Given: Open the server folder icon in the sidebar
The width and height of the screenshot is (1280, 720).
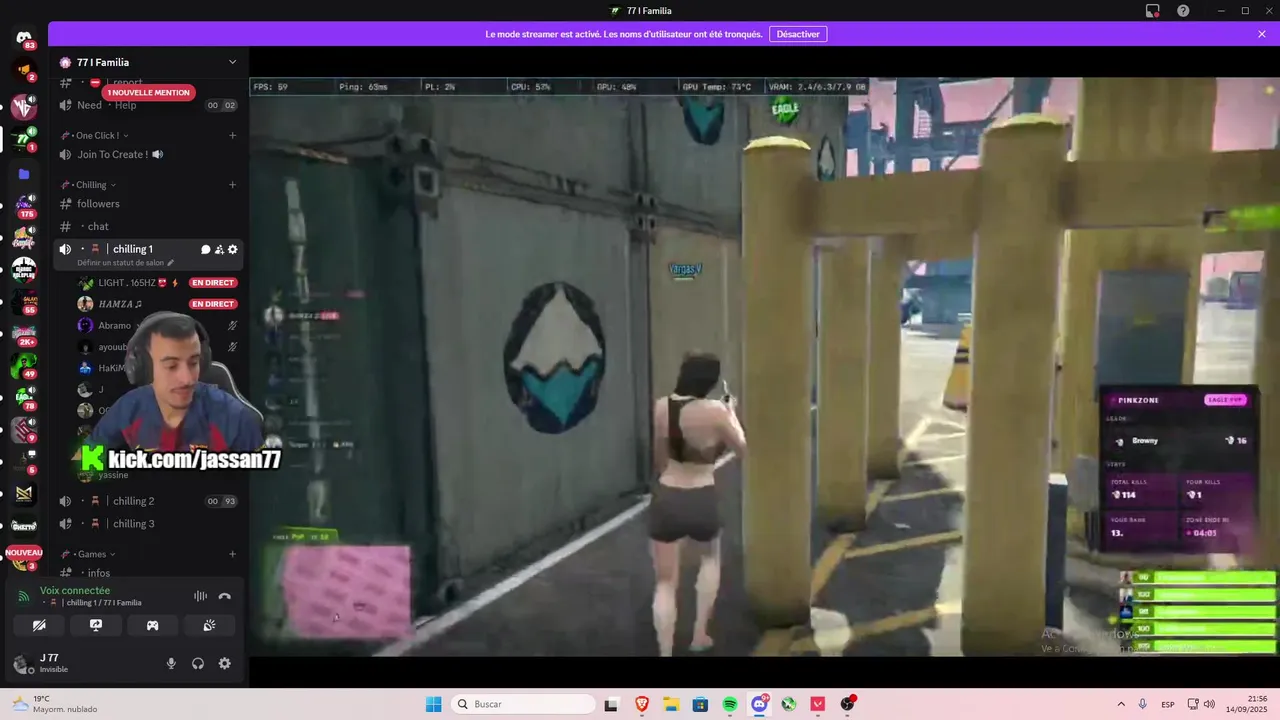Looking at the screenshot, I should click(24, 174).
